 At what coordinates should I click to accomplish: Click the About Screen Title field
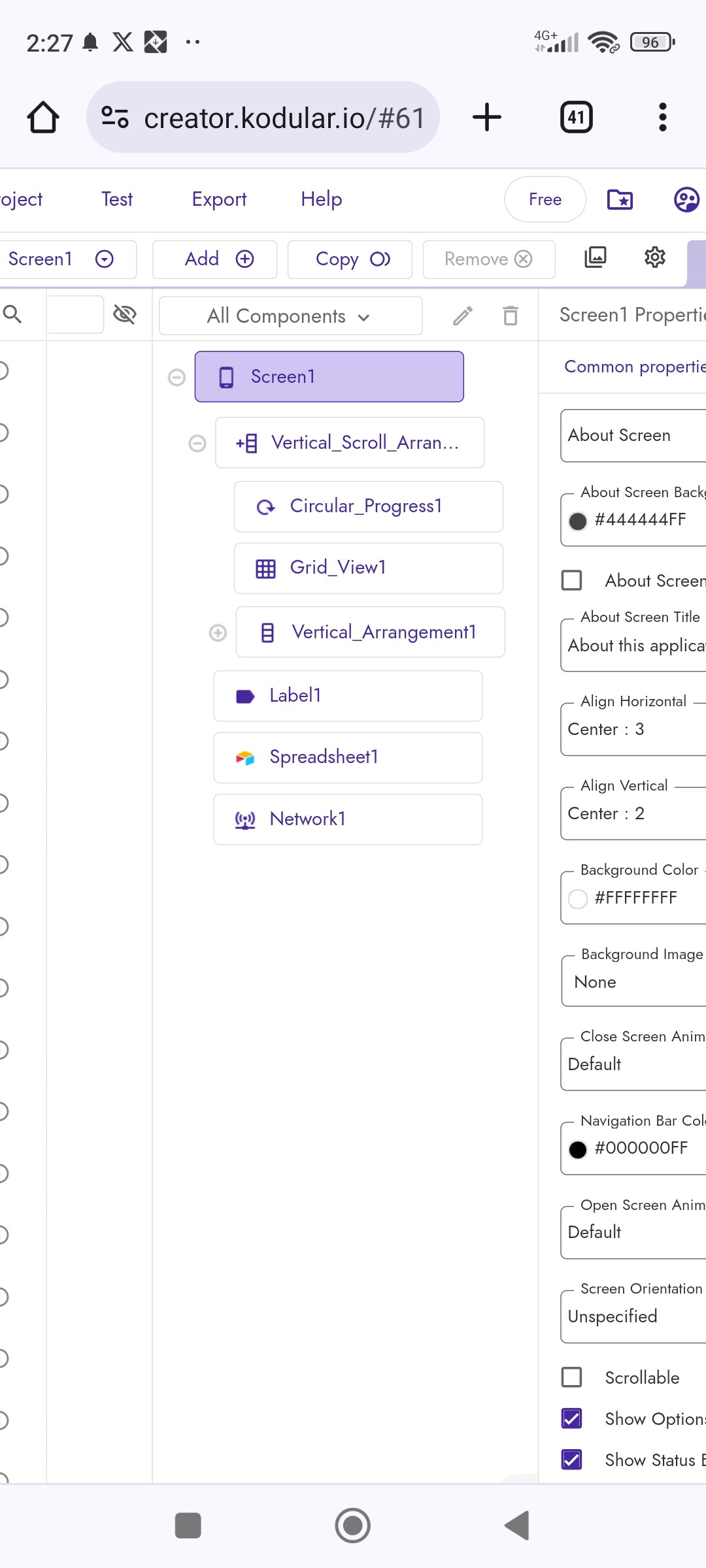pyautogui.click(x=633, y=645)
